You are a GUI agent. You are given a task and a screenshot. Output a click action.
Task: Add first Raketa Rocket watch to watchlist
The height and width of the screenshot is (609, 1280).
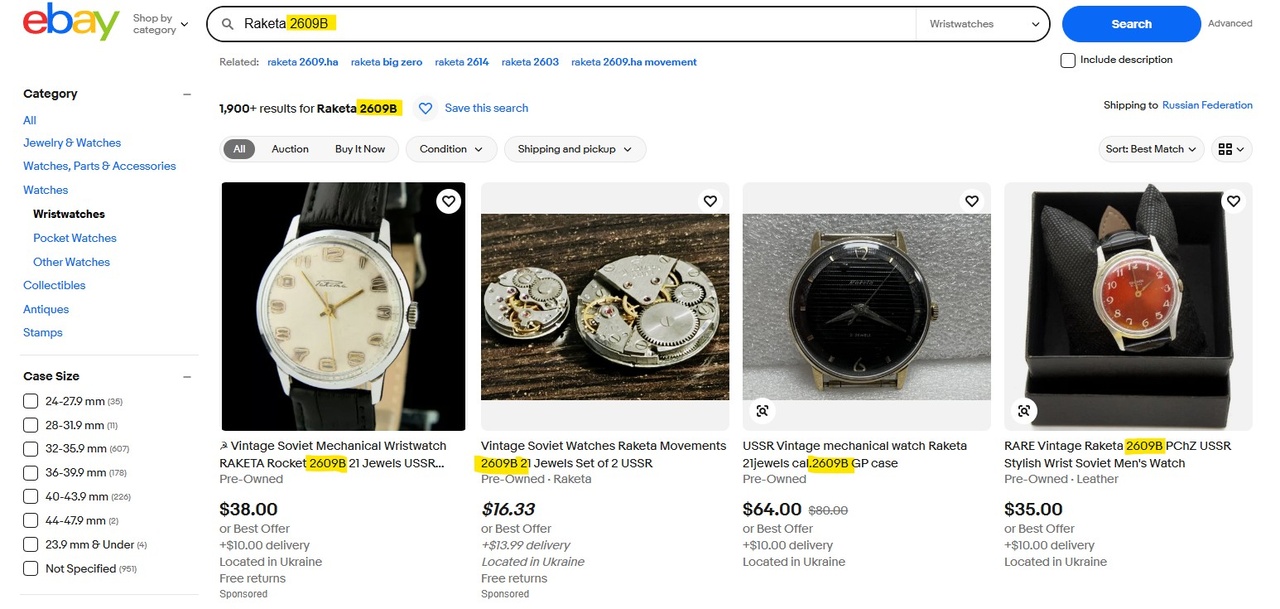click(448, 201)
